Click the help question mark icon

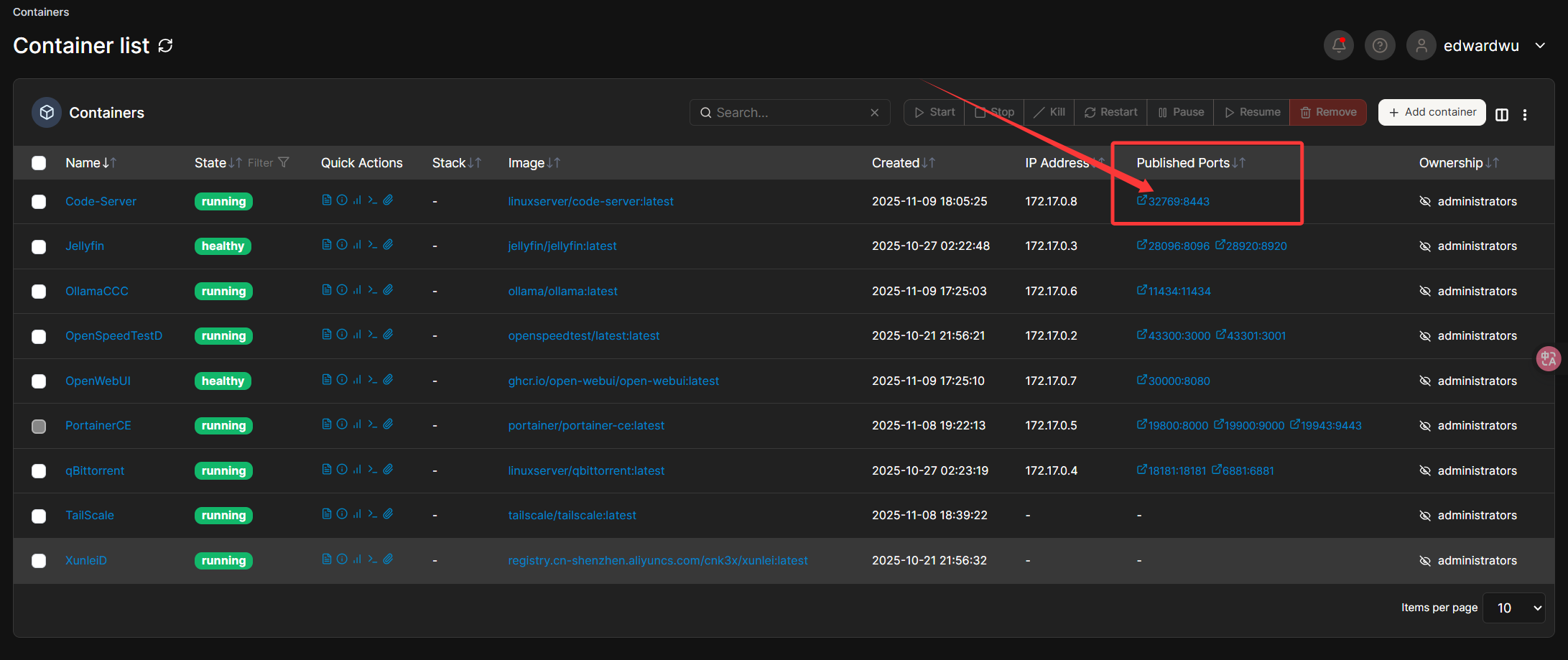click(1379, 46)
